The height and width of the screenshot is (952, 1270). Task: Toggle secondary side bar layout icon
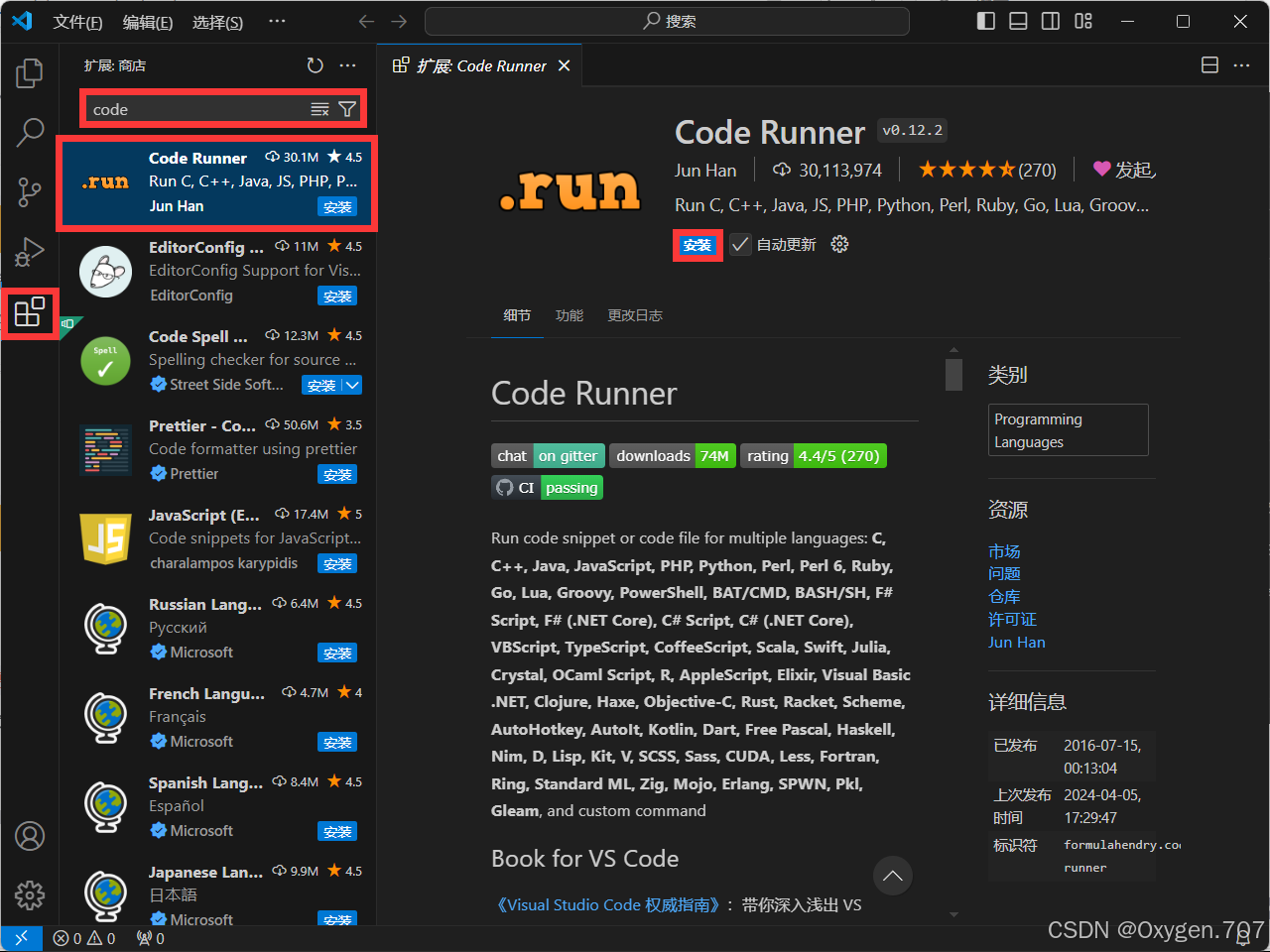pyautogui.click(x=1051, y=21)
